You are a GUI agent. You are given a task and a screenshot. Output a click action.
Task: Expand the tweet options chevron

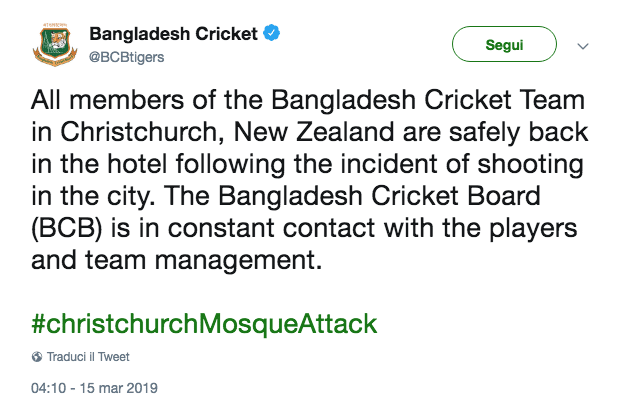click(x=584, y=46)
